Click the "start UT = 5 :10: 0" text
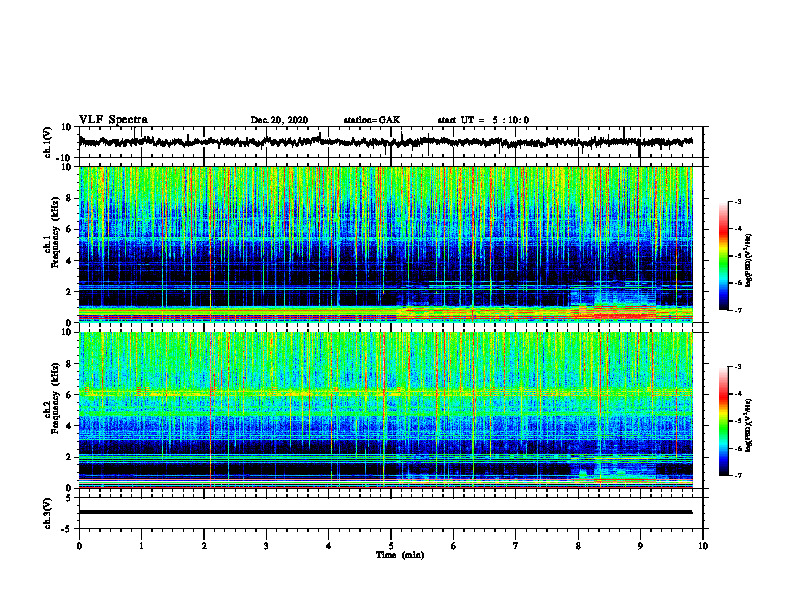This screenshot has height=612, width=792. pos(483,120)
